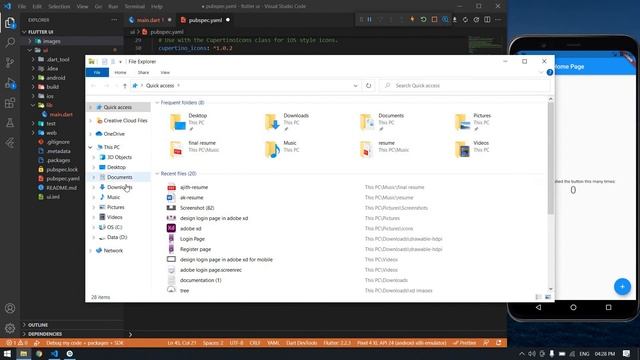This screenshot has width=640, height=360.
Task: Open the Terminal menu in VS Code
Action: point(135,7)
